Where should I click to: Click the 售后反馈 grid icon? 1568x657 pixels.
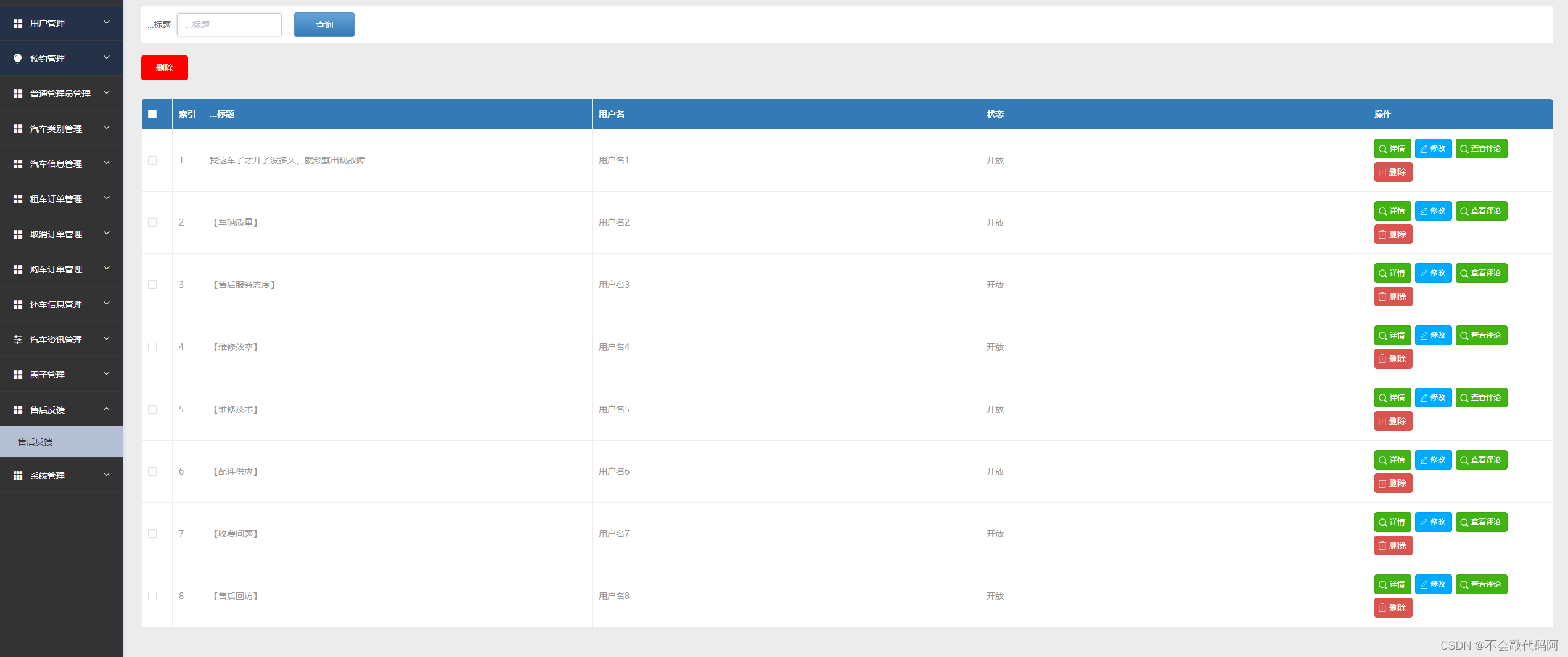click(18, 410)
